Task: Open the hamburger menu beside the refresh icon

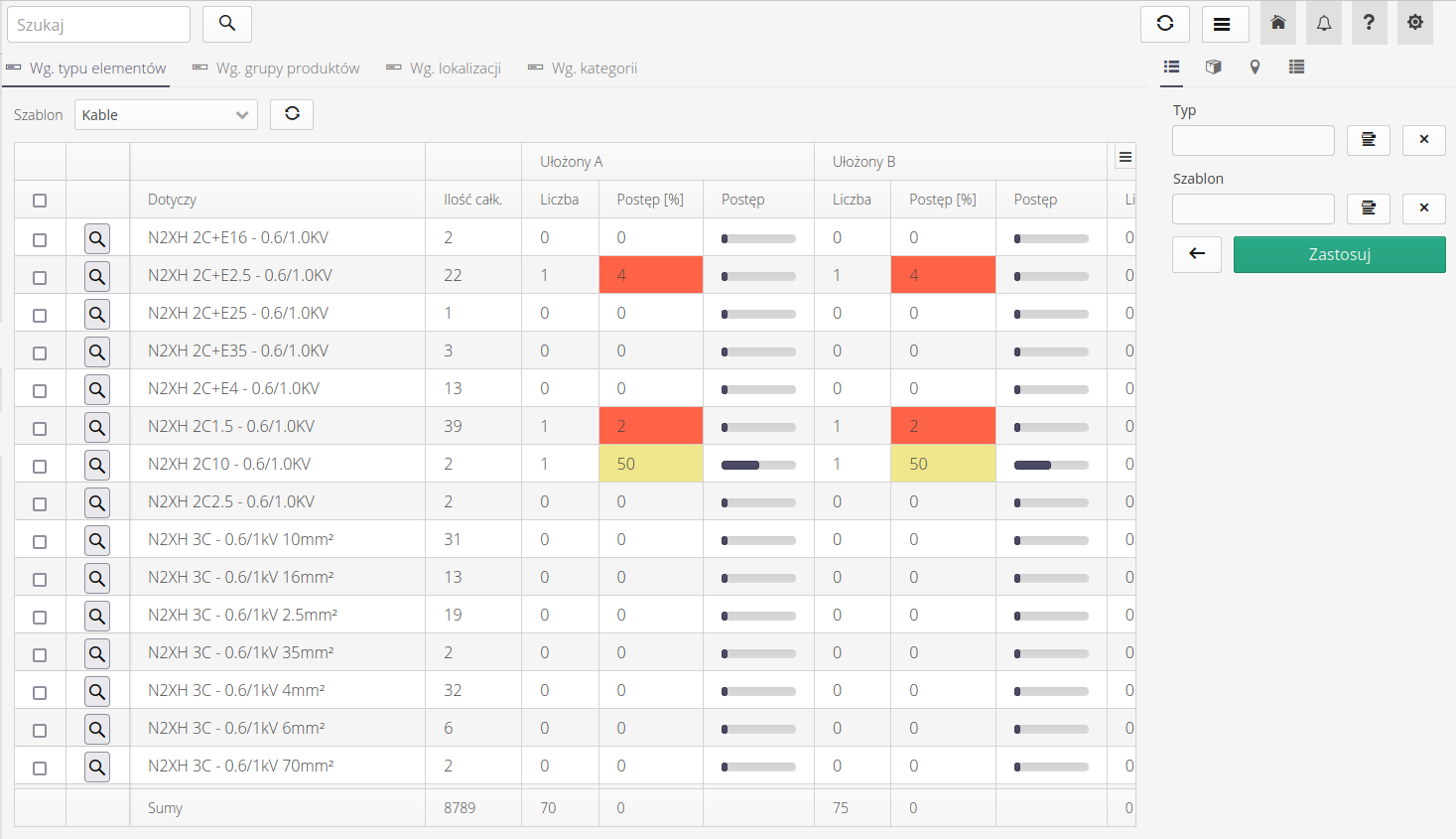Action: pos(1225,23)
